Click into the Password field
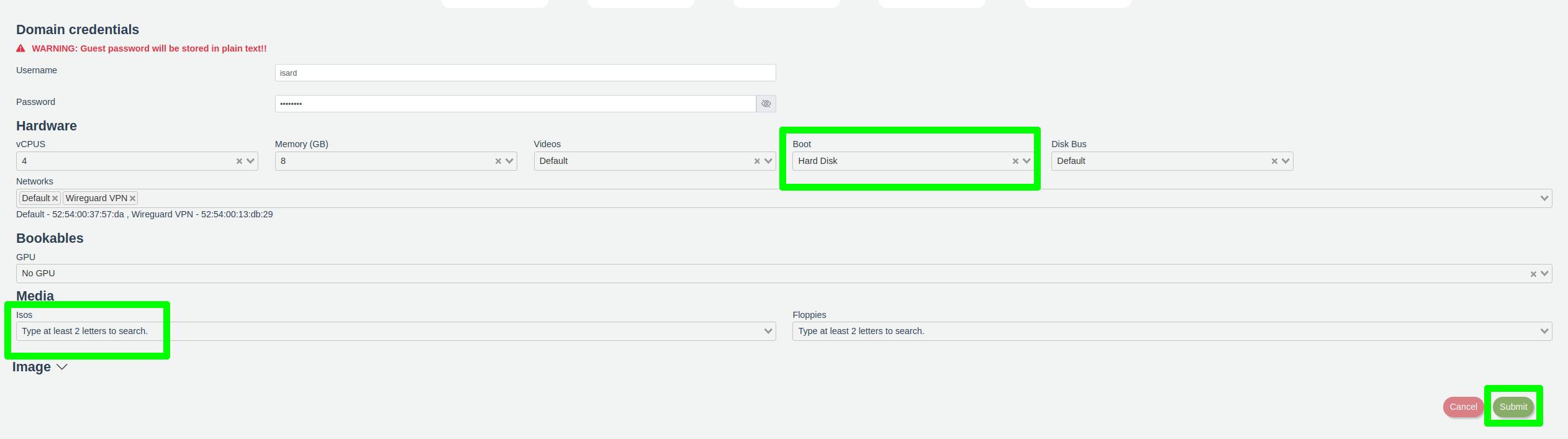This screenshot has width=1568, height=439. click(x=515, y=104)
